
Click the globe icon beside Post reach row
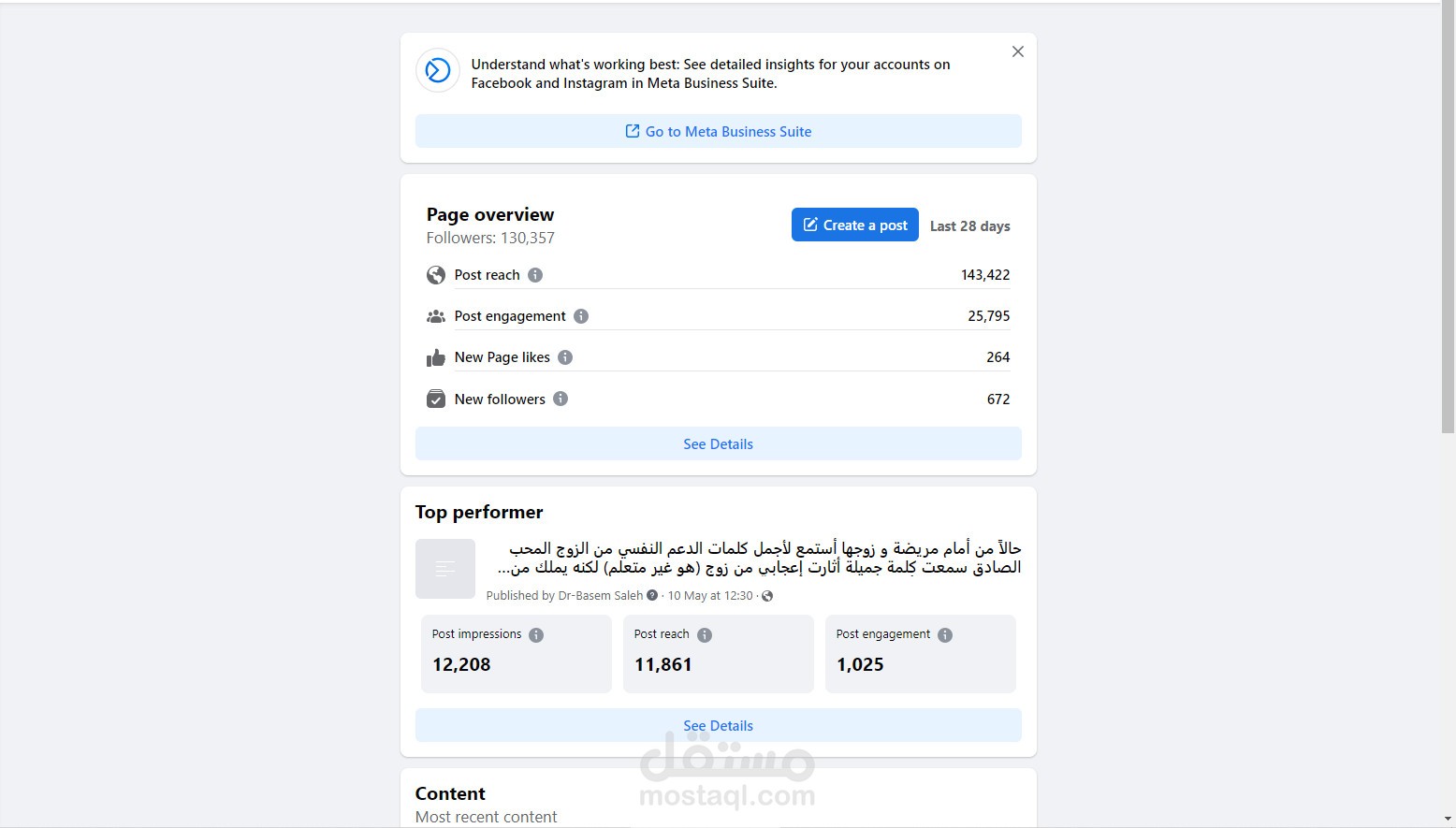click(x=436, y=275)
